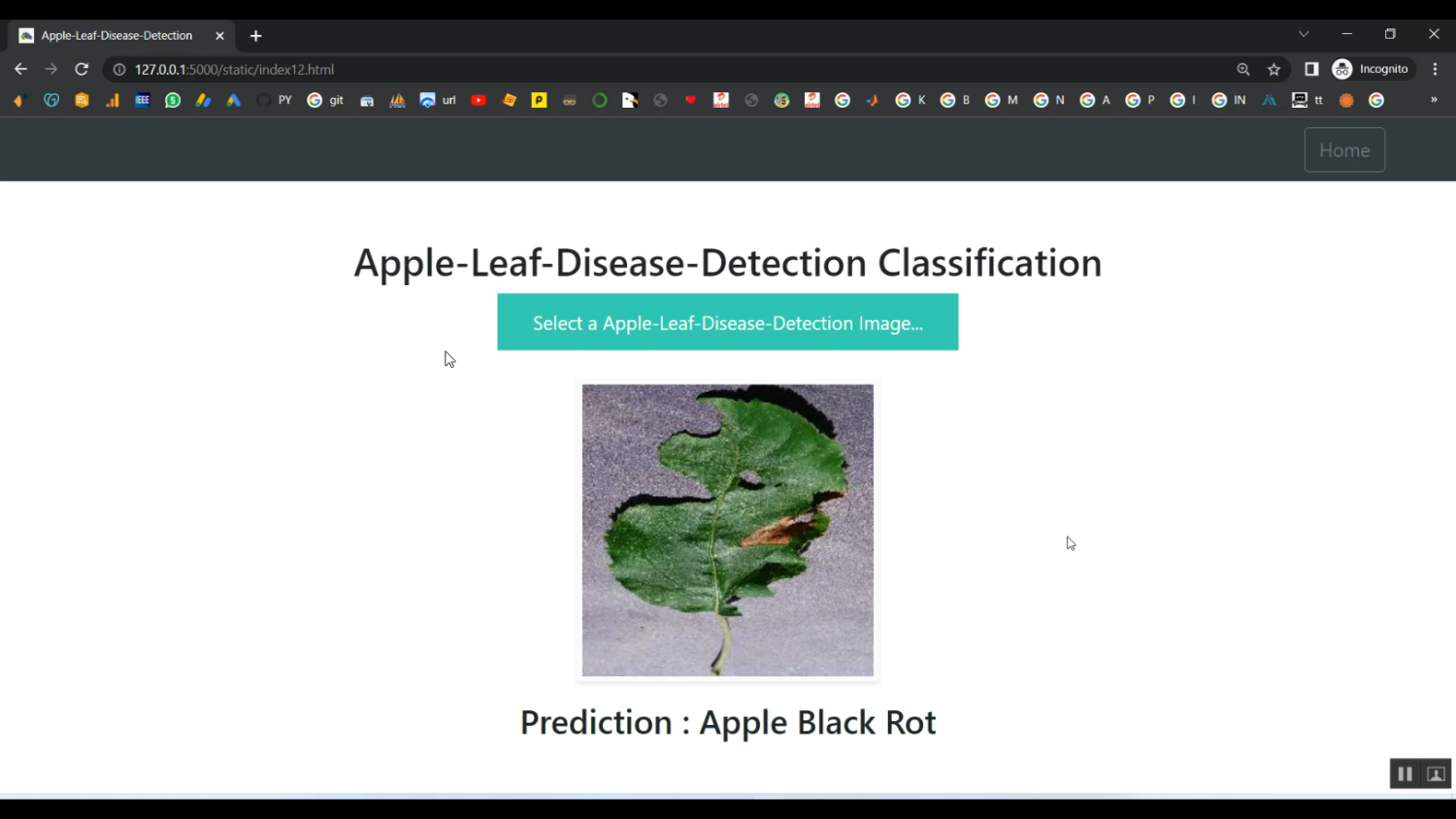
Task: Click Select a Apple-Leaf-Disease-Detection Image button
Action: click(727, 322)
